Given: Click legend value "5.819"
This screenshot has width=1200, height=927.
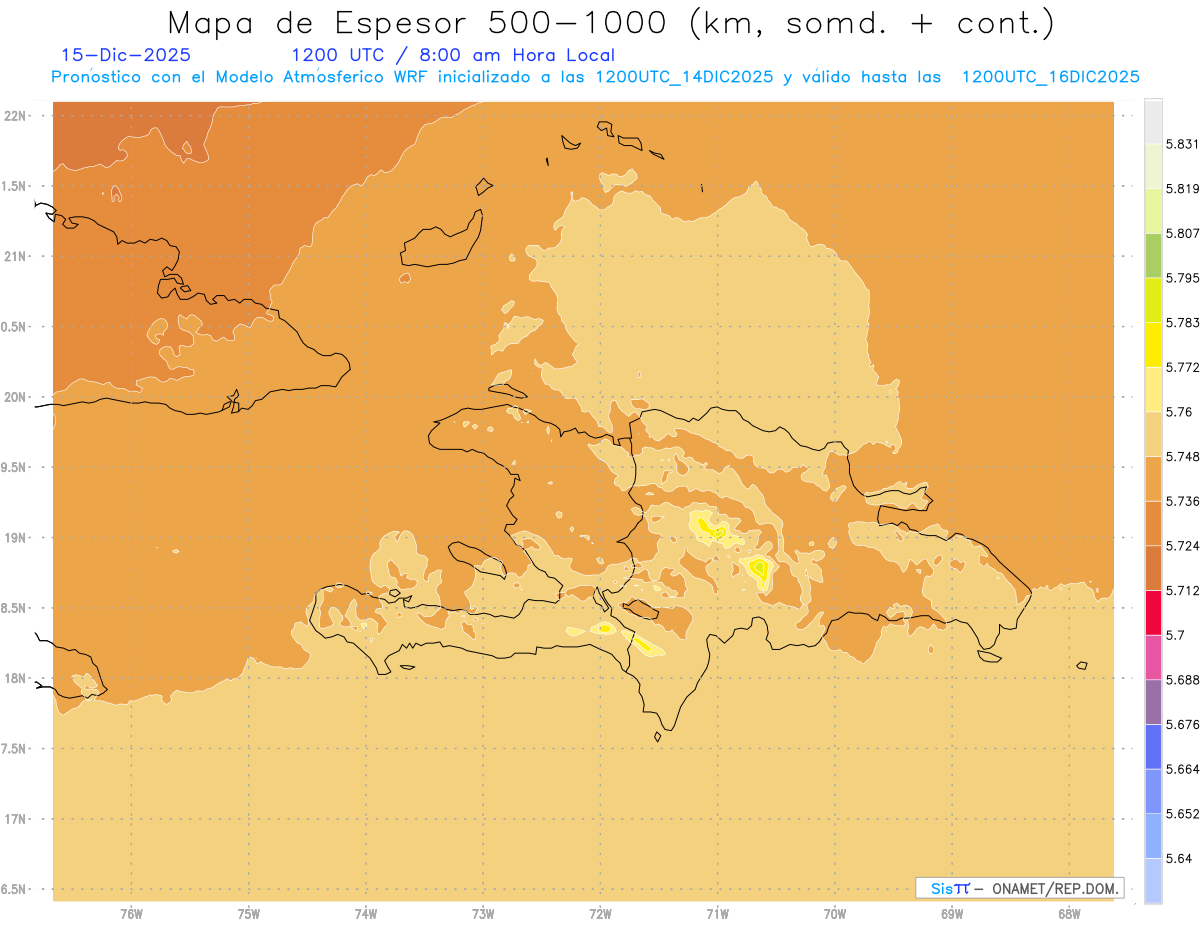Looking at the screenshot, I should (x=1183, y=189).
